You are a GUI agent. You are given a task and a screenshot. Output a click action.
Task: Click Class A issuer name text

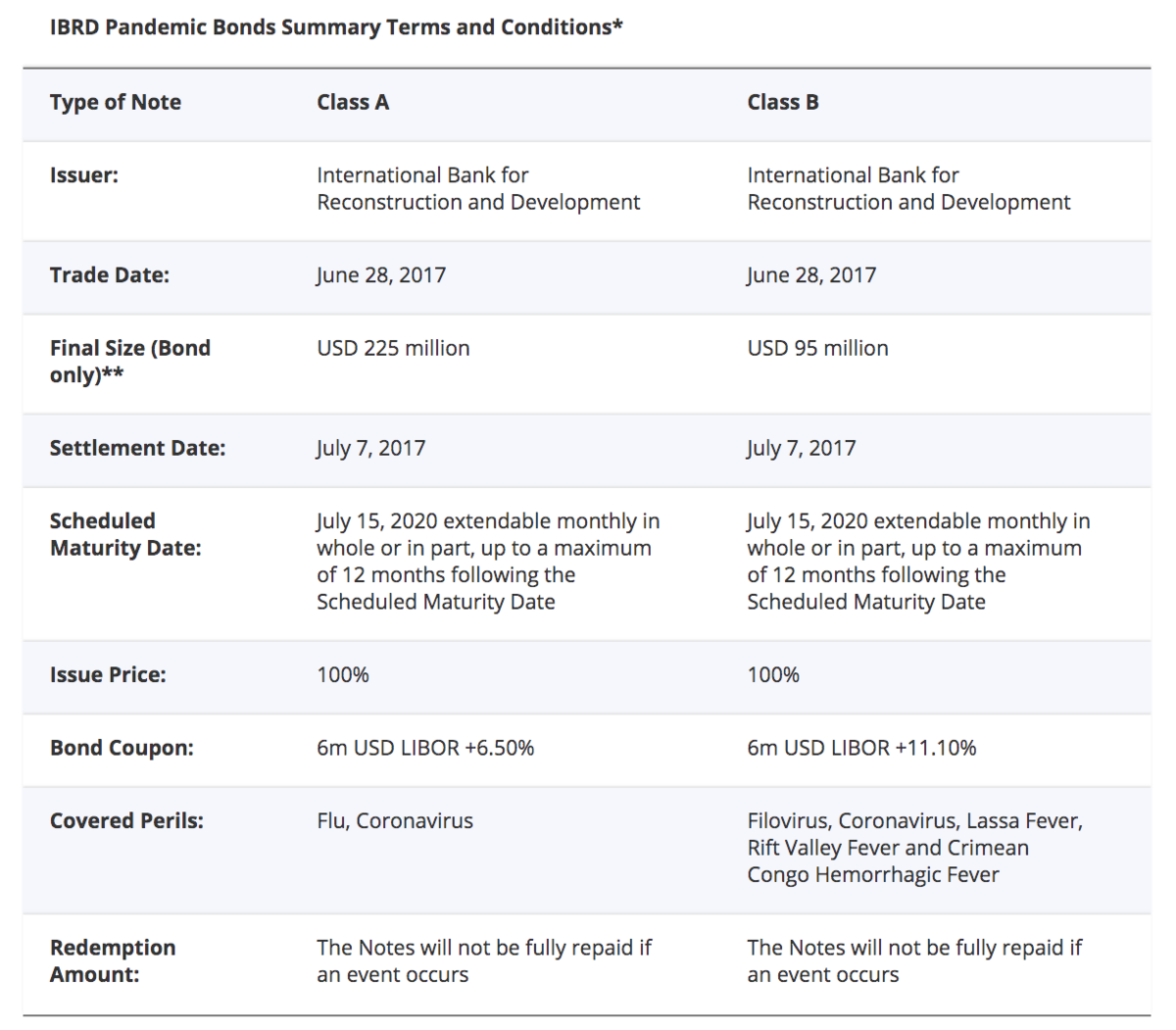478,188
